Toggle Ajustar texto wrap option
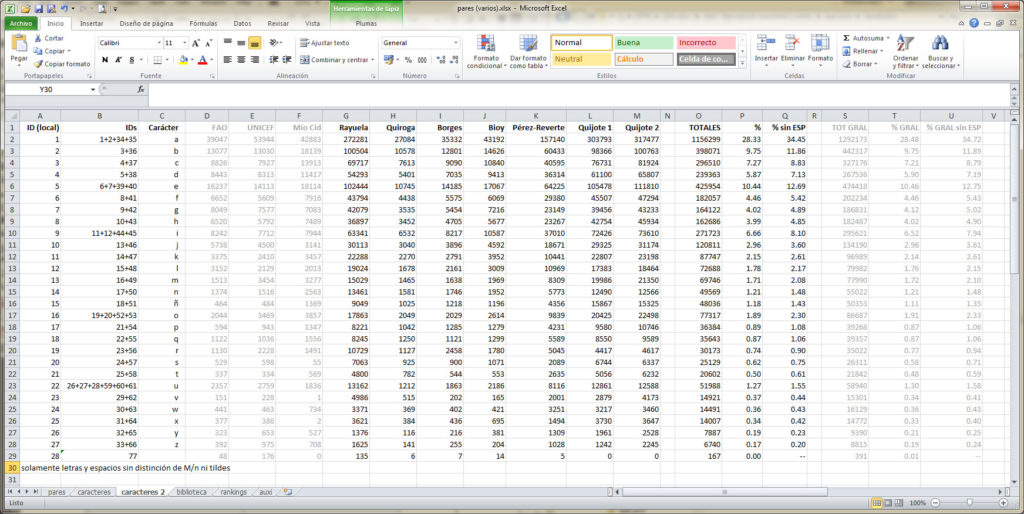Image resolution: width=1024 pixels, height=514 pixels. (324, 43)
